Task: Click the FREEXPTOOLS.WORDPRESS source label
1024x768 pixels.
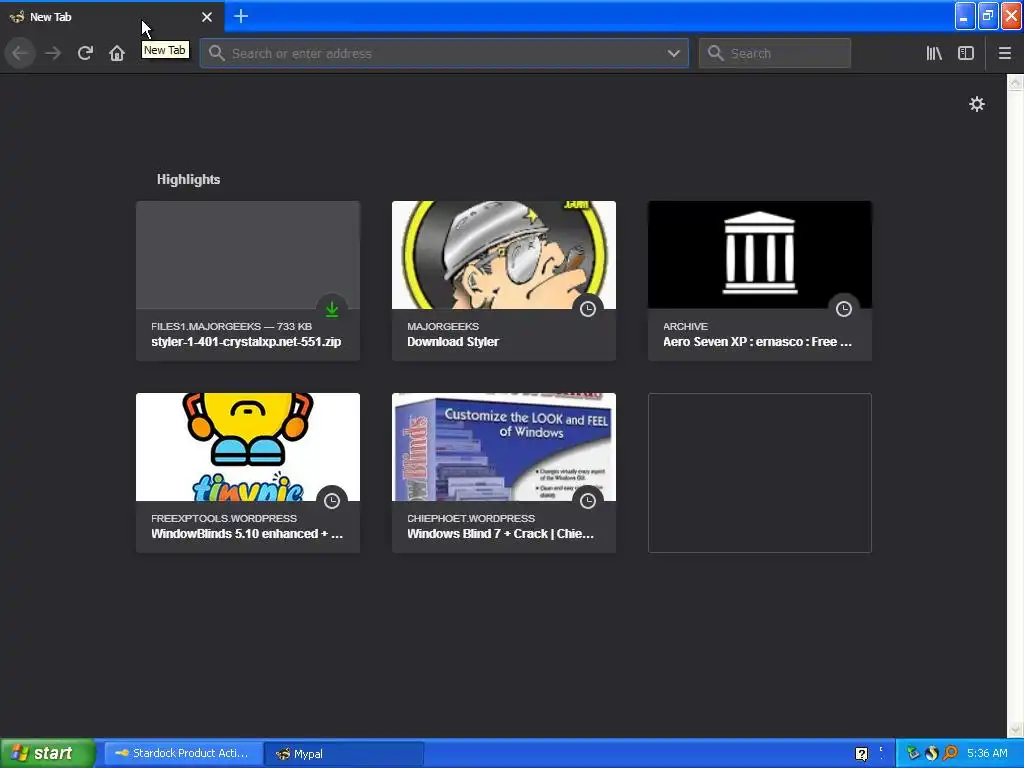Action: tap(224, 518)
